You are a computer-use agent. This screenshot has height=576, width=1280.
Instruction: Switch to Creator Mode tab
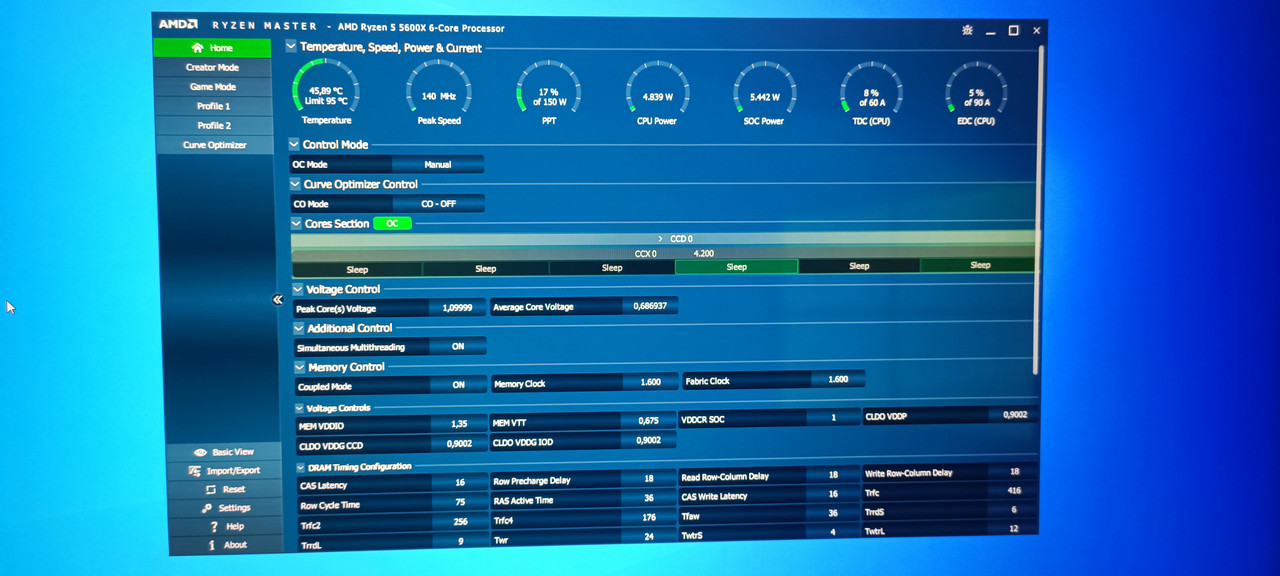(x=212, y=68)
